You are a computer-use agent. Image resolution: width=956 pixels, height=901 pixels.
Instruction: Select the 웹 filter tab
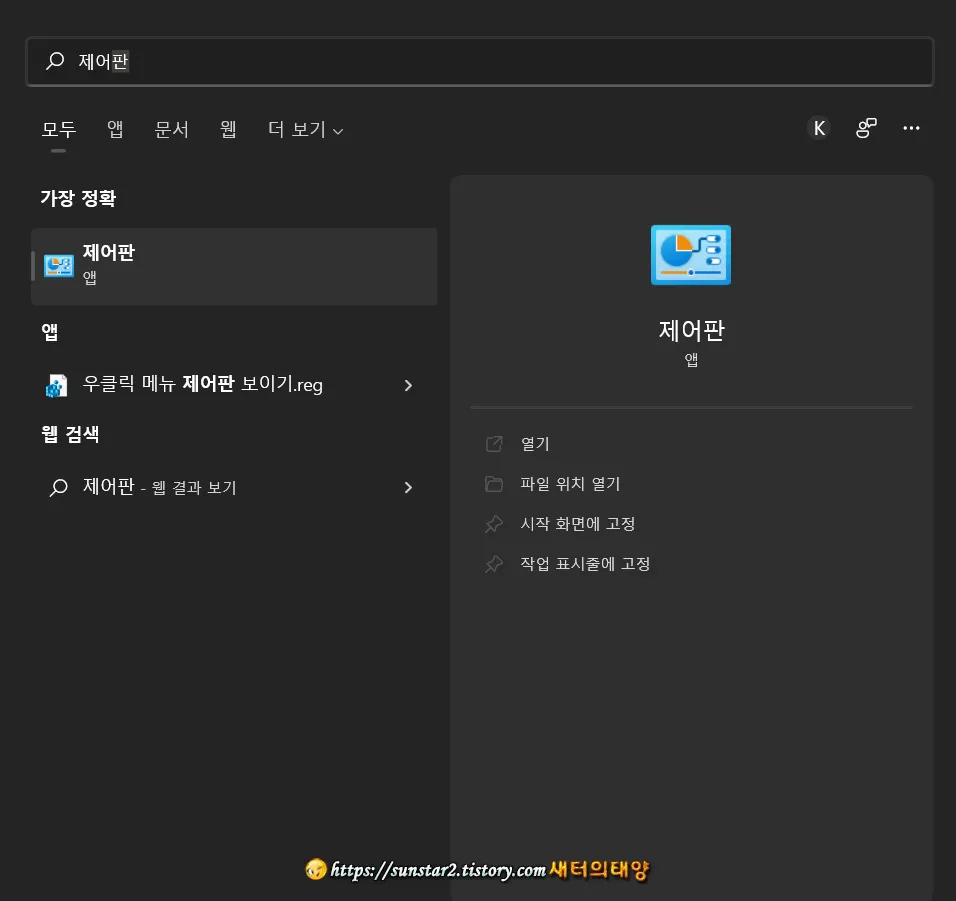tap(227, 130)
